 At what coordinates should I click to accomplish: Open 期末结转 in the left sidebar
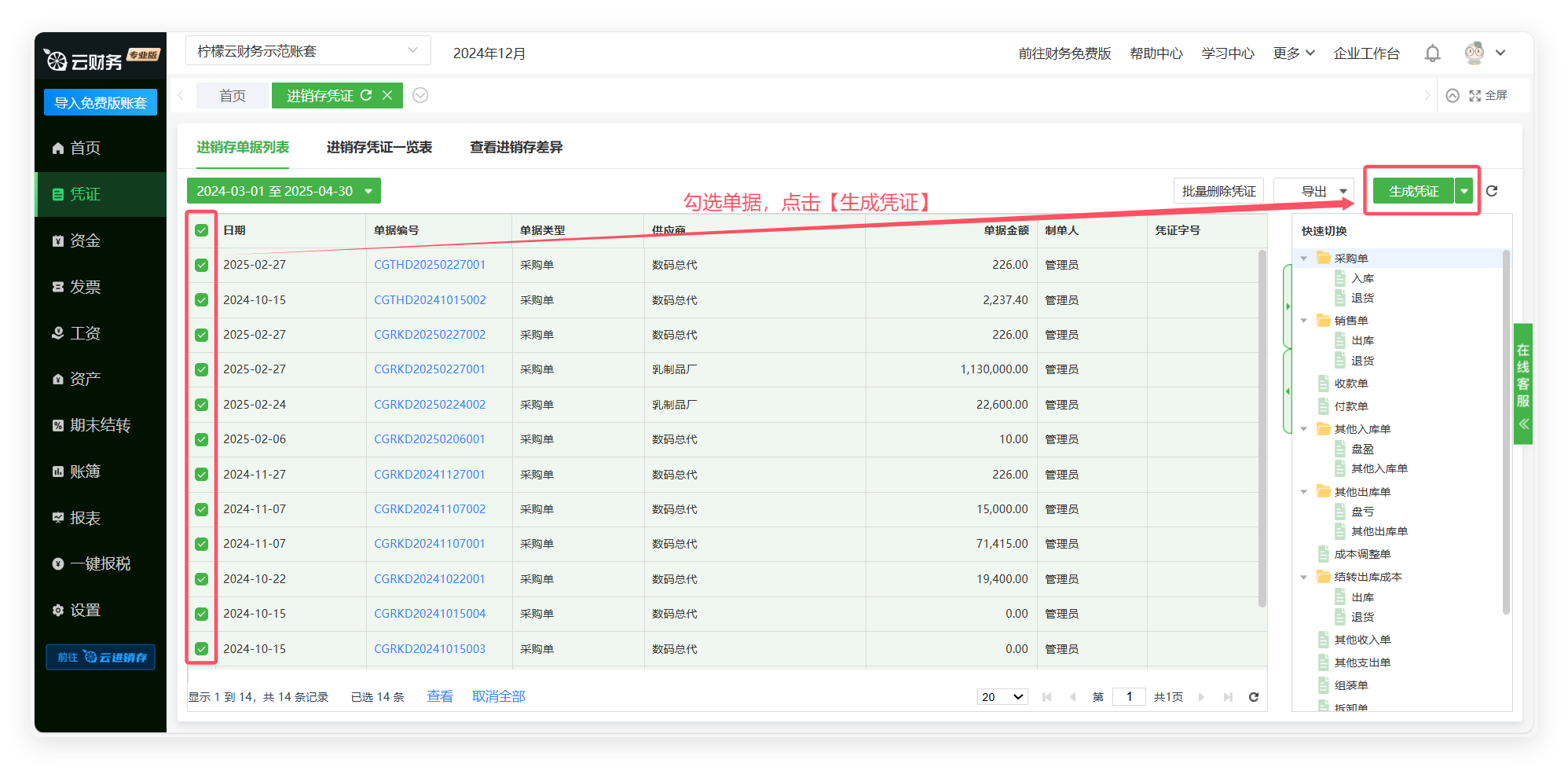[100, 425]
